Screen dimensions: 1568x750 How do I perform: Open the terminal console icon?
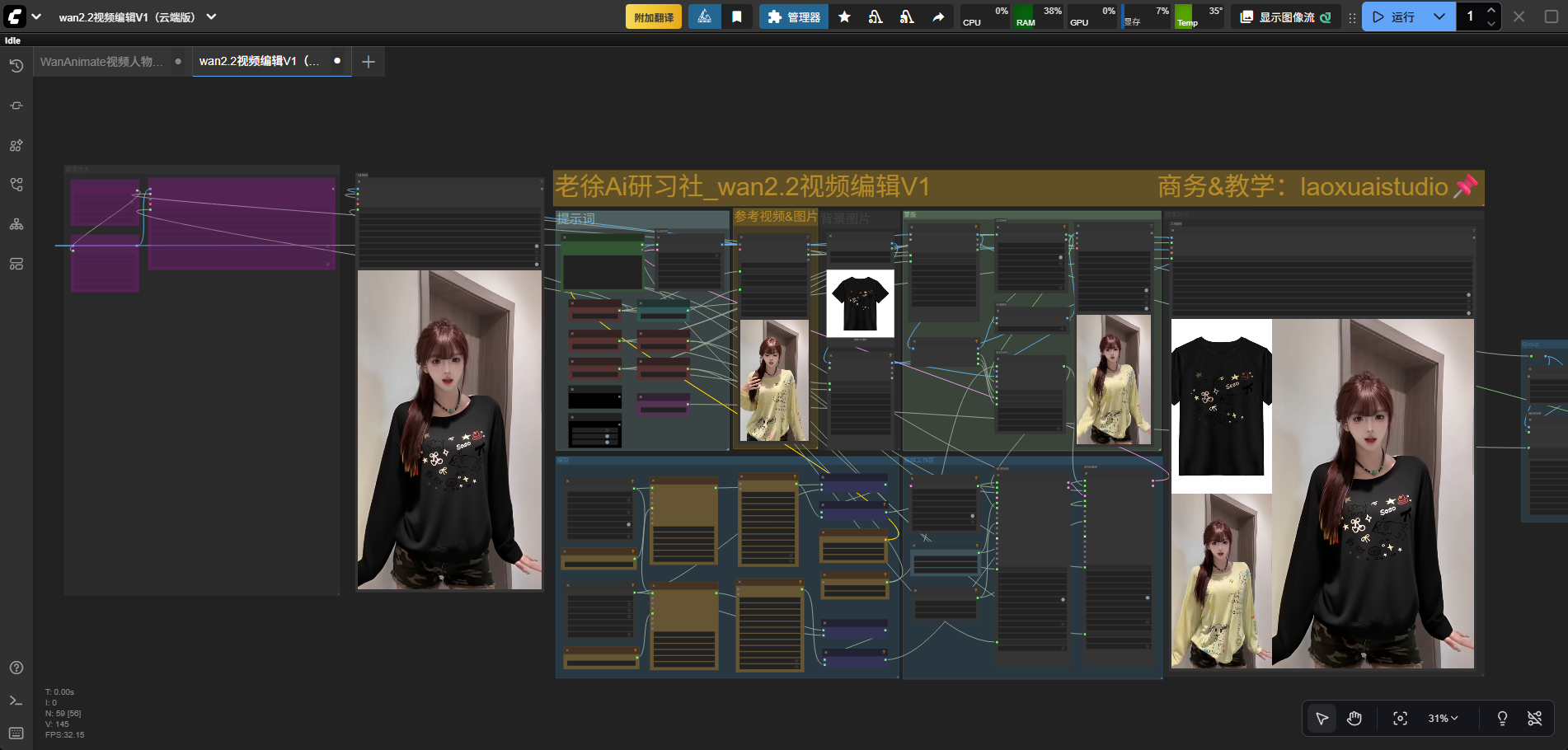pos(16,701)
